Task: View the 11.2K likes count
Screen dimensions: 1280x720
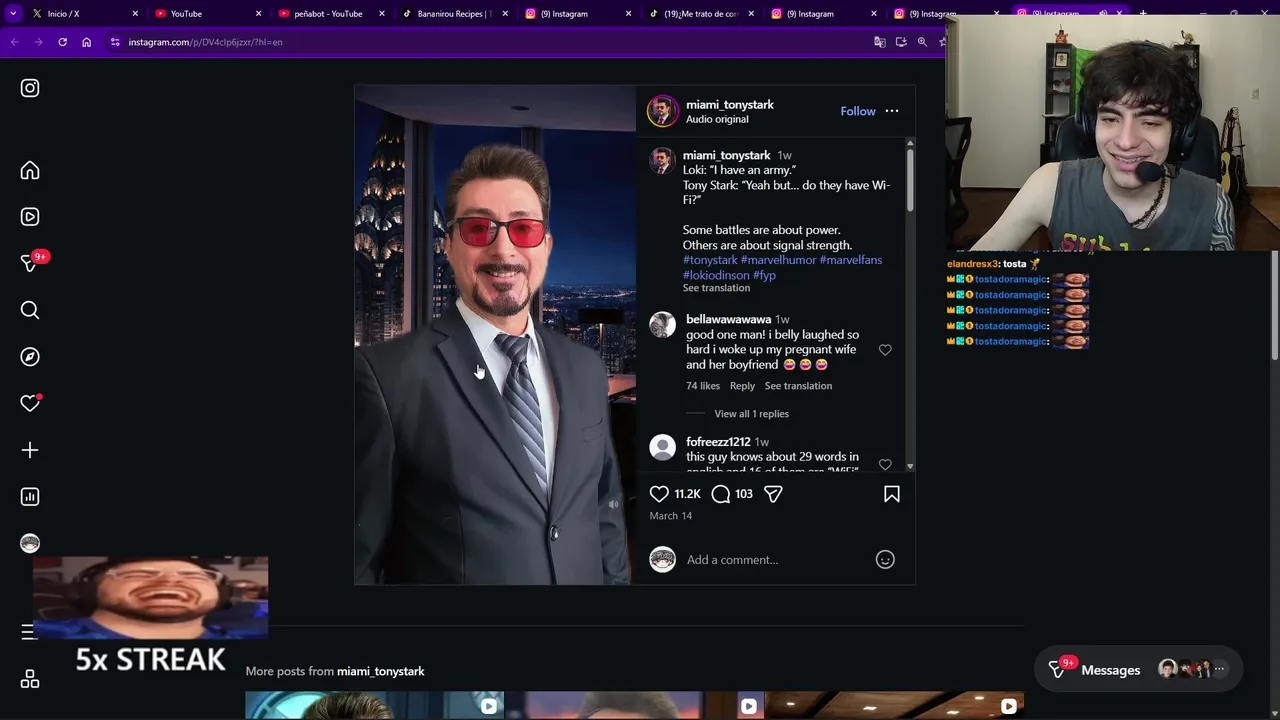Action: (x=687, y=494)
